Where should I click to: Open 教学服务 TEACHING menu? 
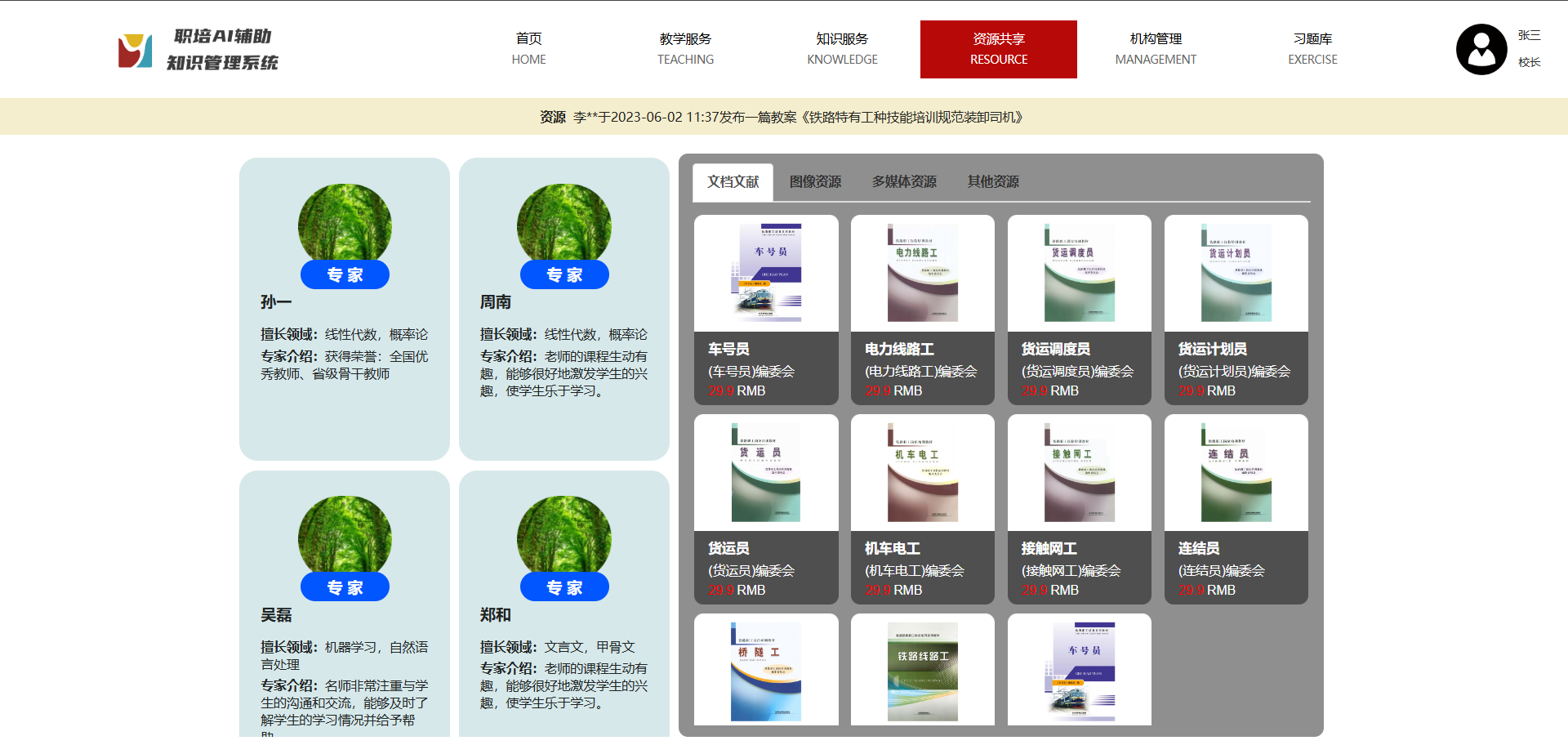pos(685,49)
